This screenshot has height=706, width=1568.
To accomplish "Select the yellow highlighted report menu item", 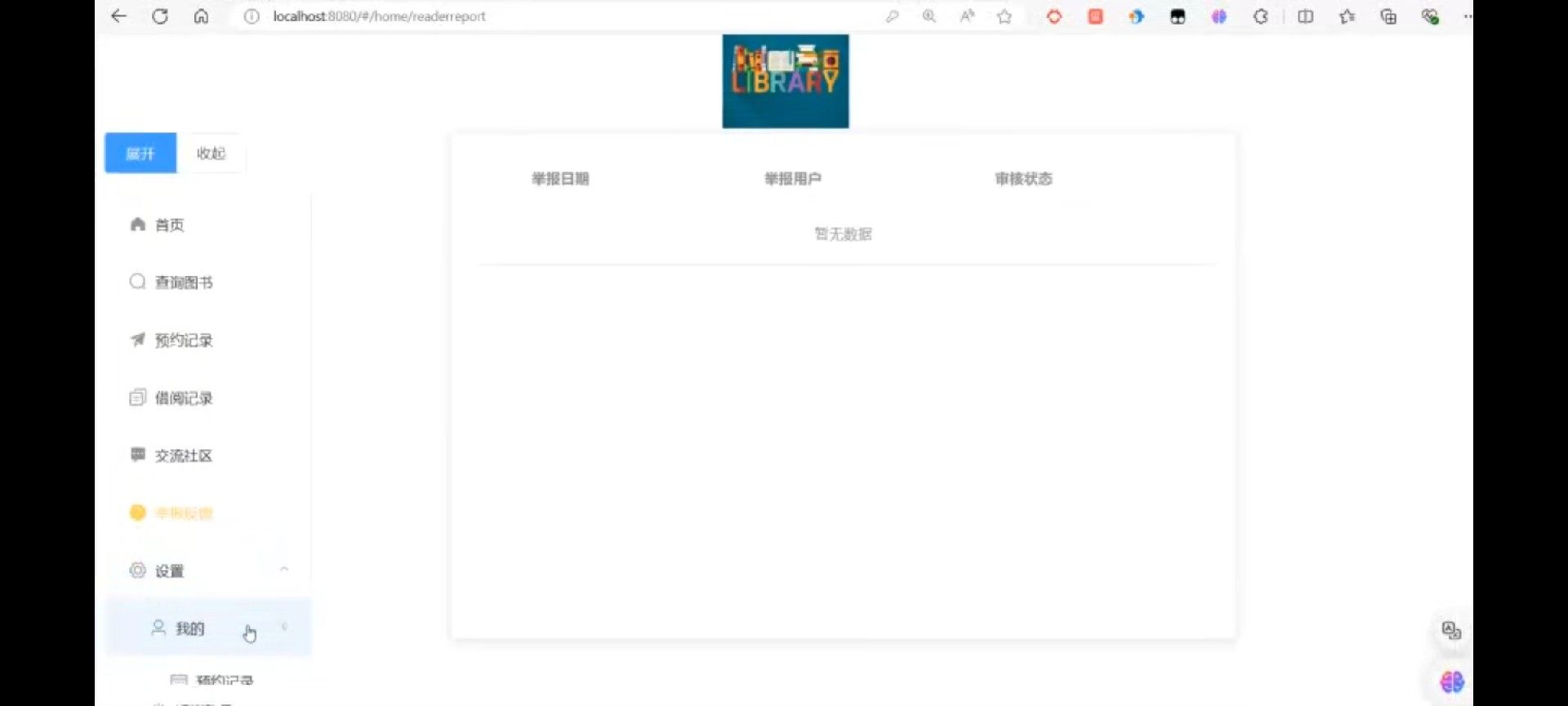I will (x=183, y=513).
